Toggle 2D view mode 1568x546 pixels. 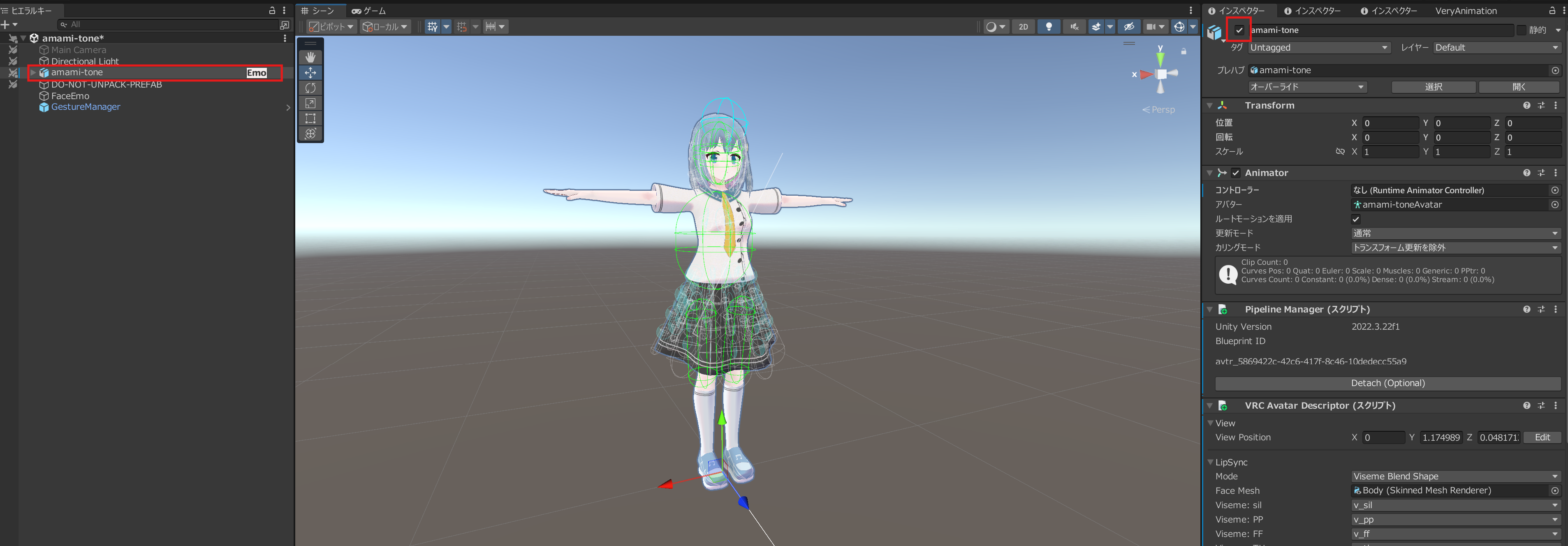[x=1023, y=27]
